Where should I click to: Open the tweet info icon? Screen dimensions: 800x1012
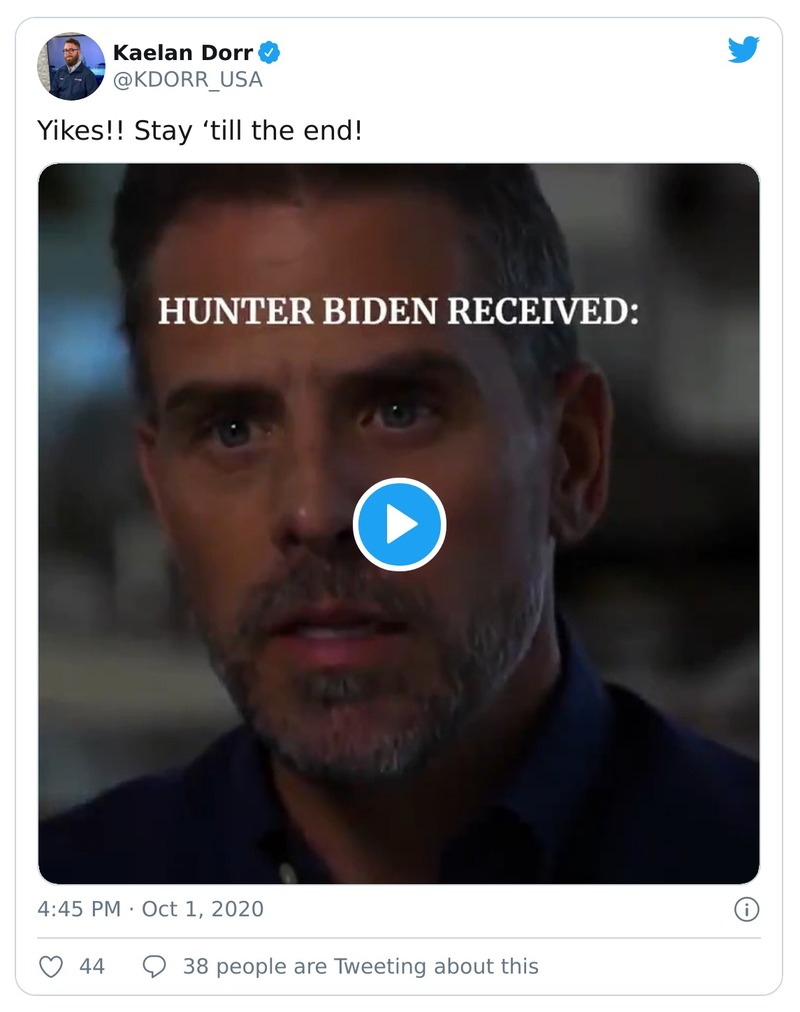[746, 909]
